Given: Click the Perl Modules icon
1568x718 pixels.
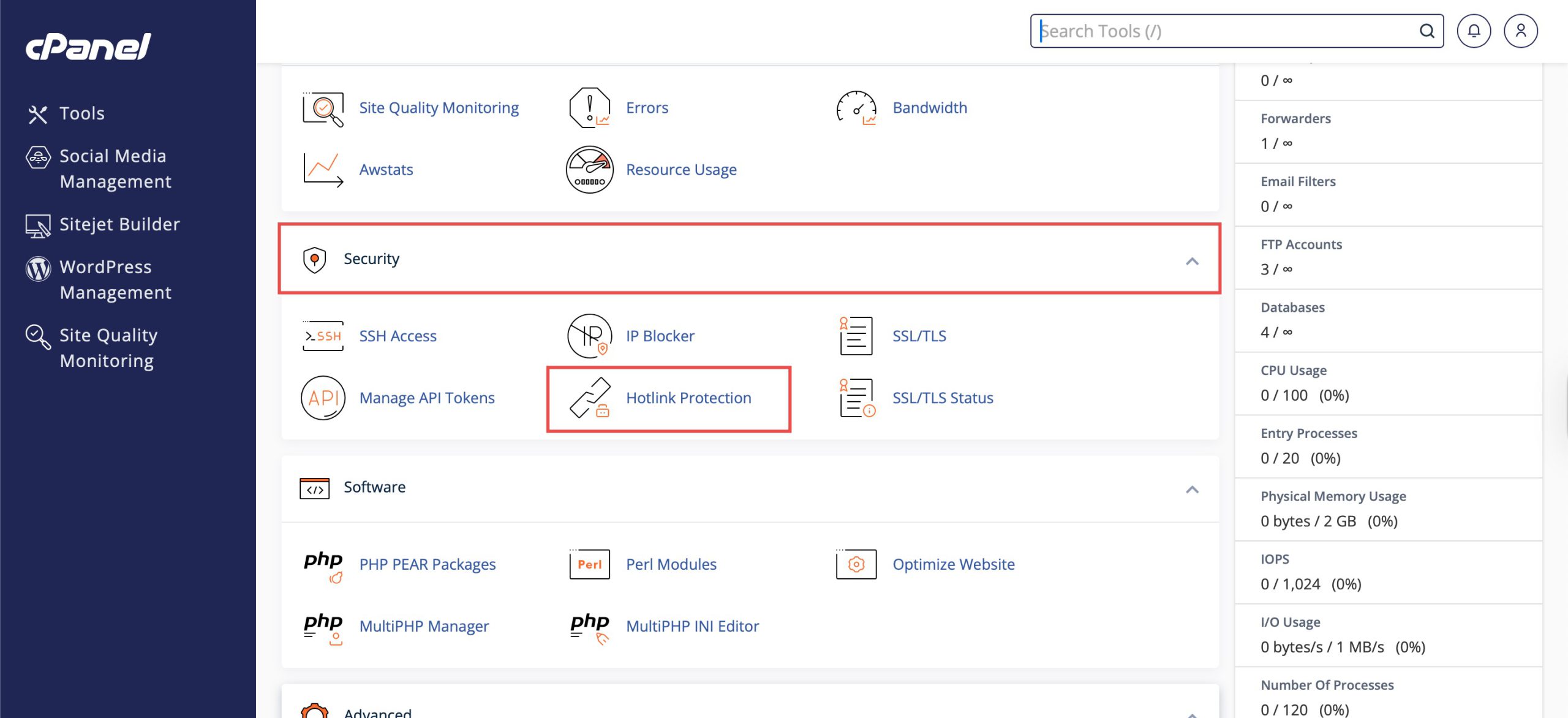Looking at the screenshot, I should (x=589, y=564).
